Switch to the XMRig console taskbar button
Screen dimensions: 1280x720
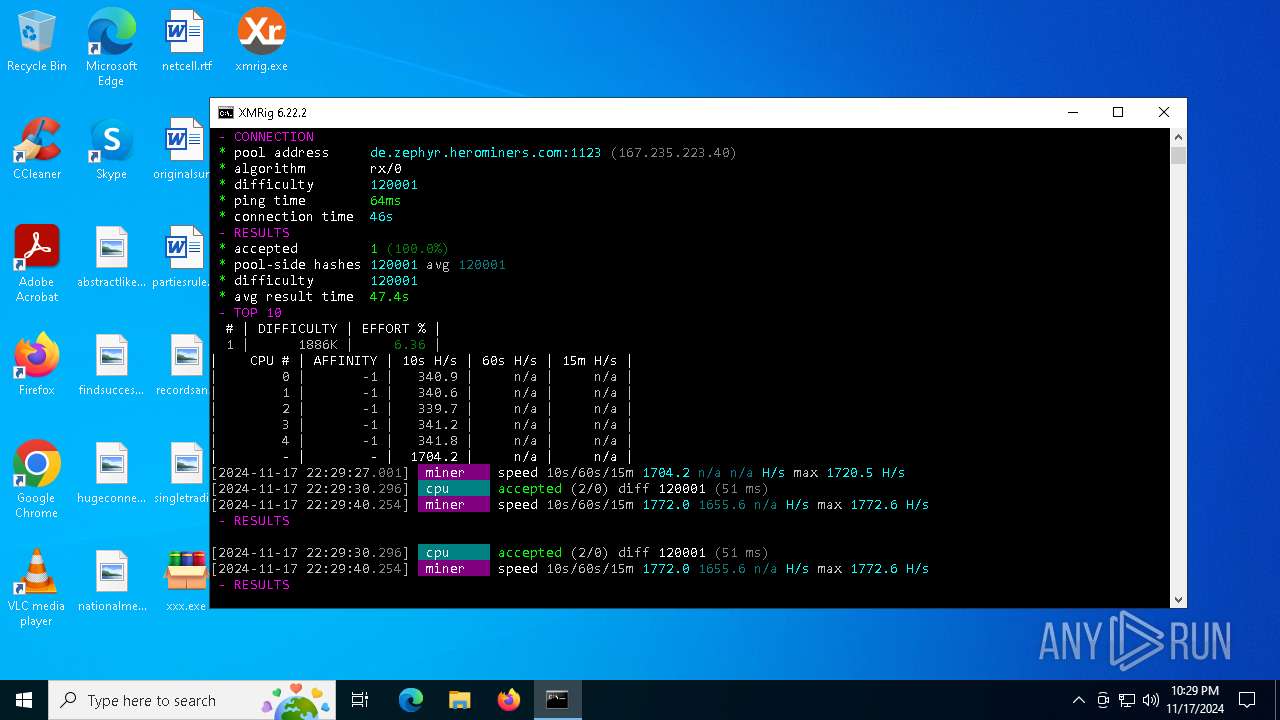tap(558, 700)
